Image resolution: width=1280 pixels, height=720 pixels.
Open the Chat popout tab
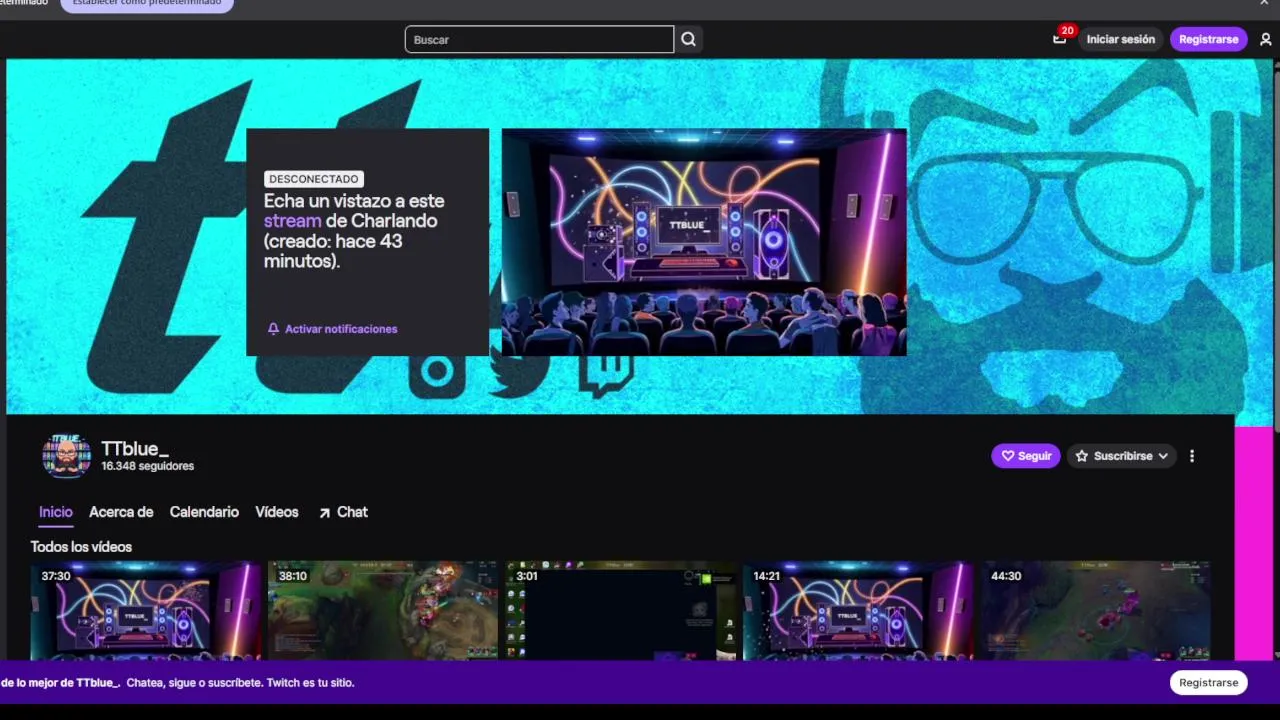(343, 512)
